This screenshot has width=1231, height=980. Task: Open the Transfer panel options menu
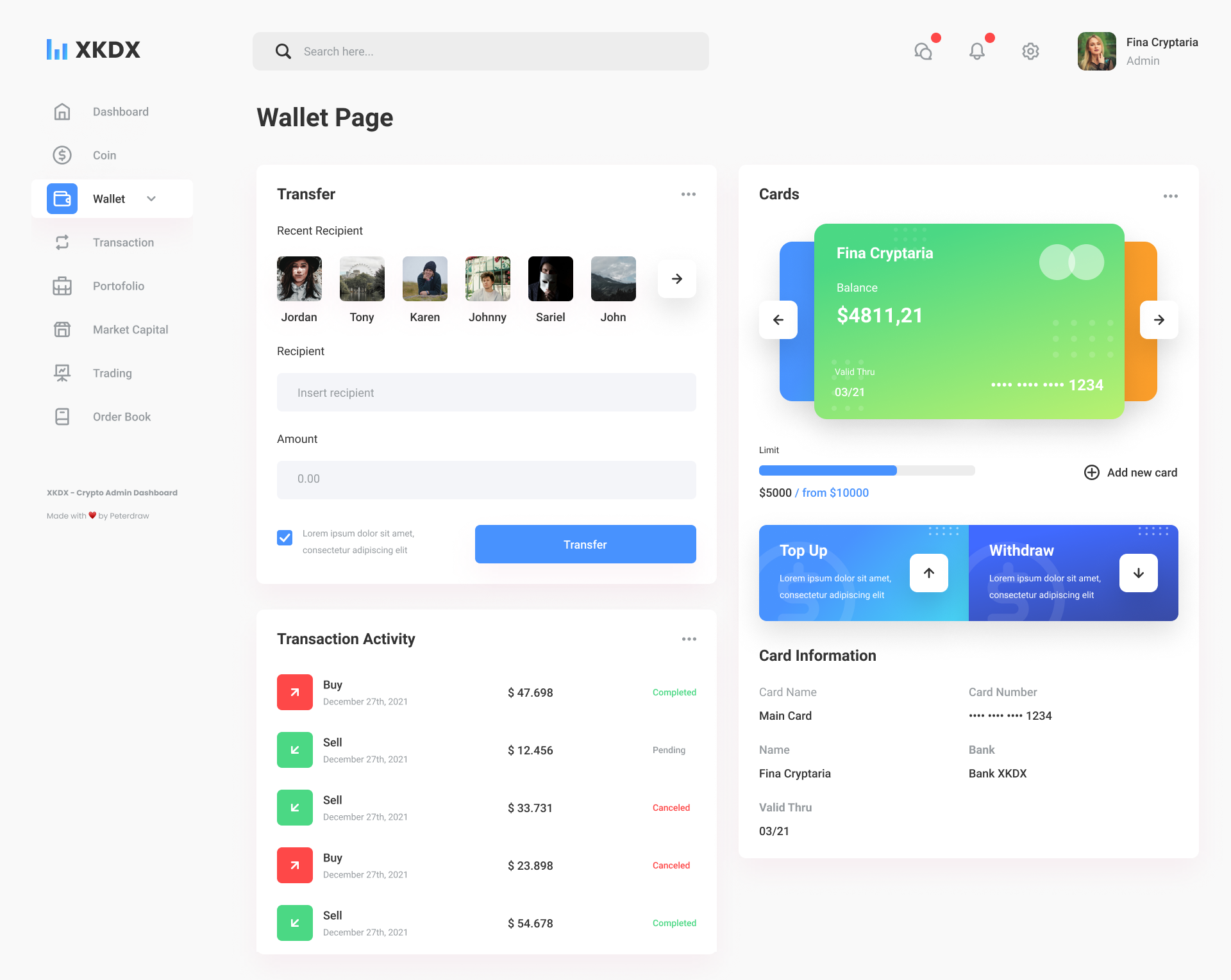coord(688,194)
